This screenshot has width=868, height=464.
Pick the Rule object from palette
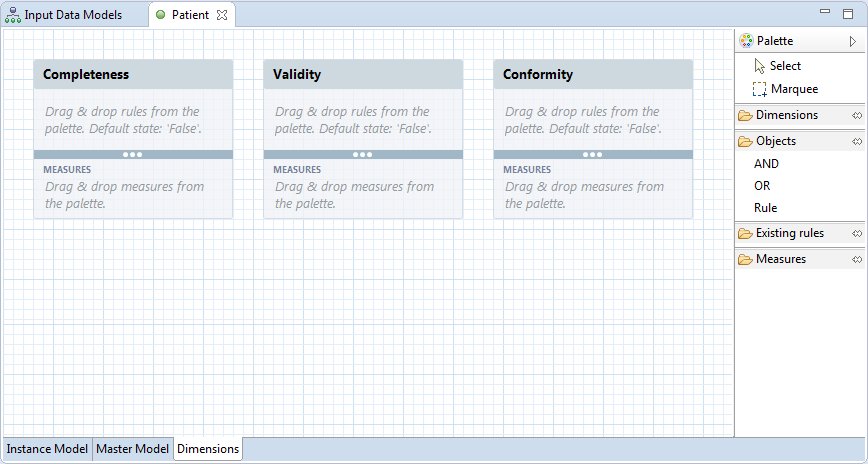766,208
